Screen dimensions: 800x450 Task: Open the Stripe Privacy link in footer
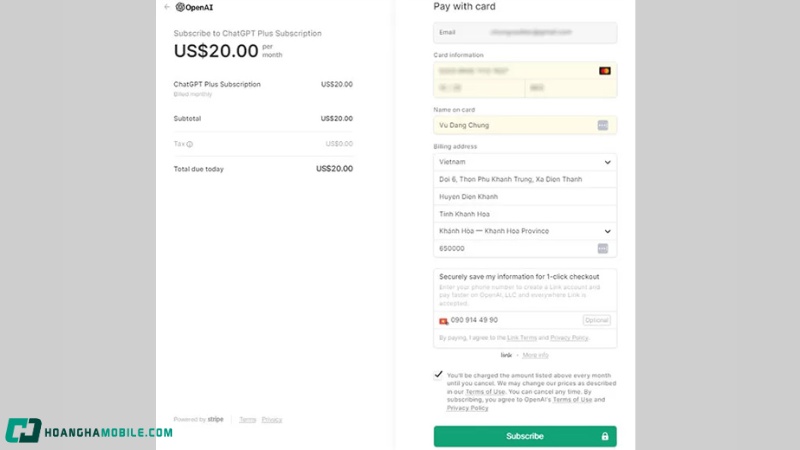[272, 420]
